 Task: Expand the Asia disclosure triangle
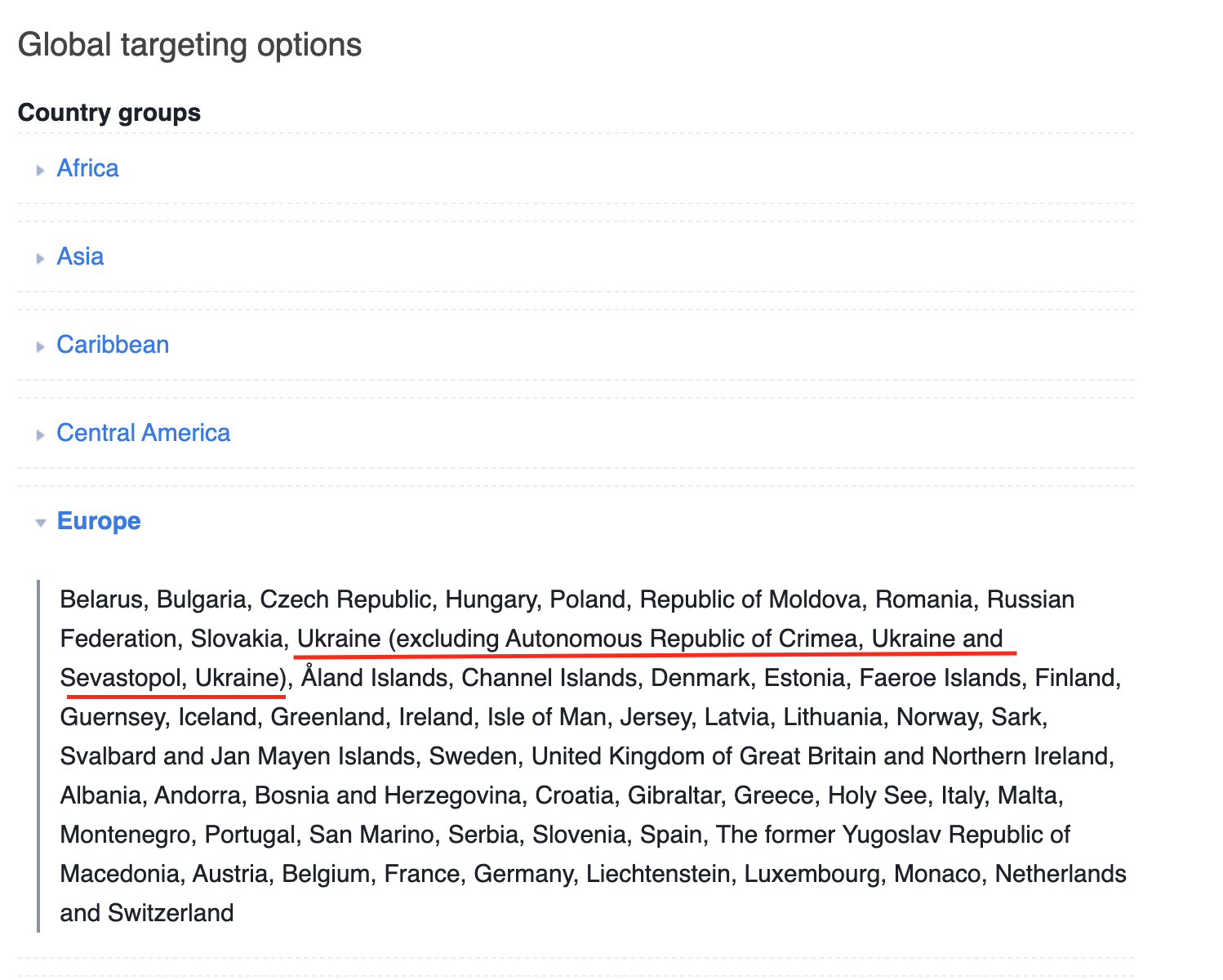coord(40,258)
